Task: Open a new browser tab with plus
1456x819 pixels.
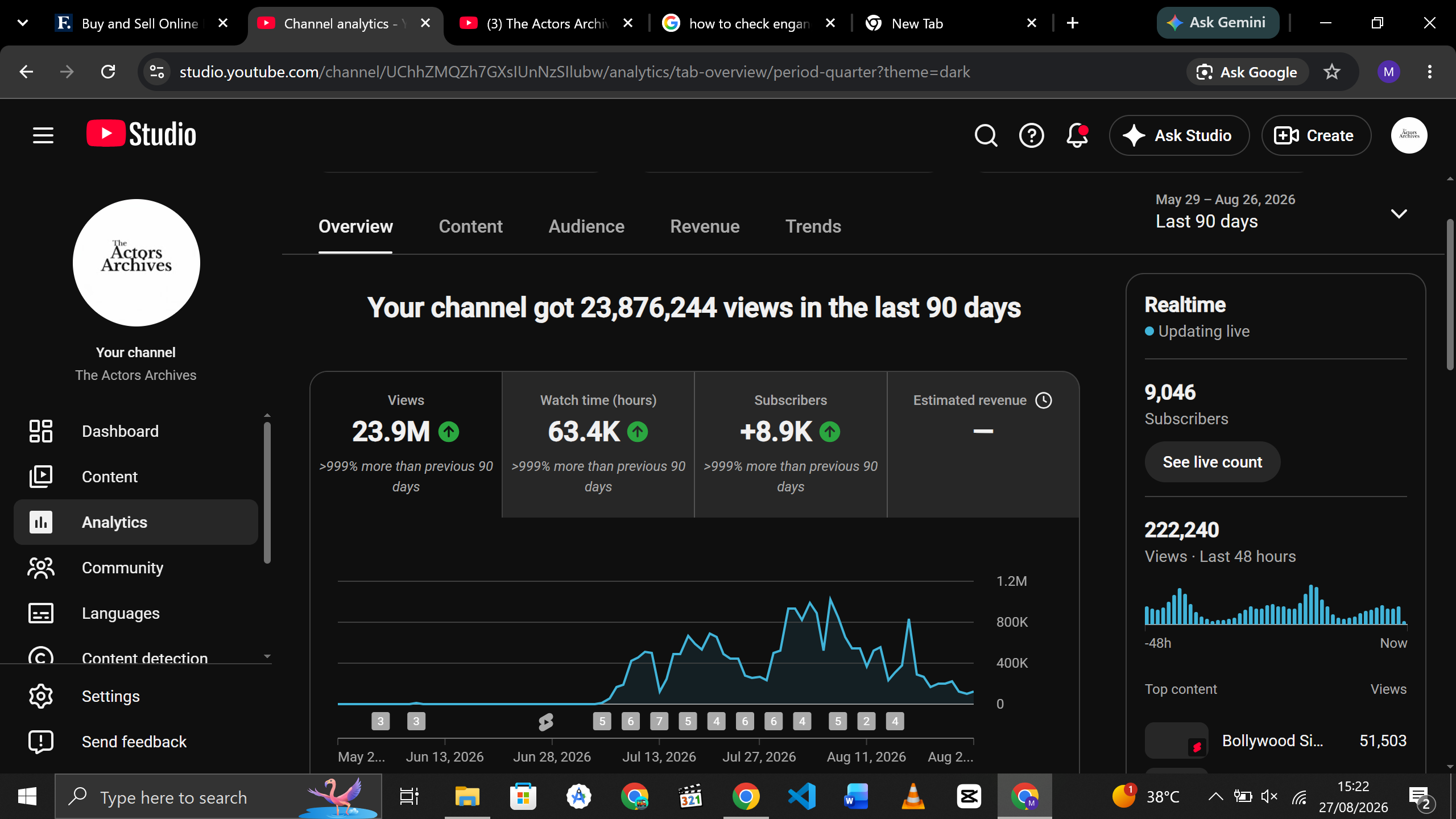Action: [x=1073, y=23]
